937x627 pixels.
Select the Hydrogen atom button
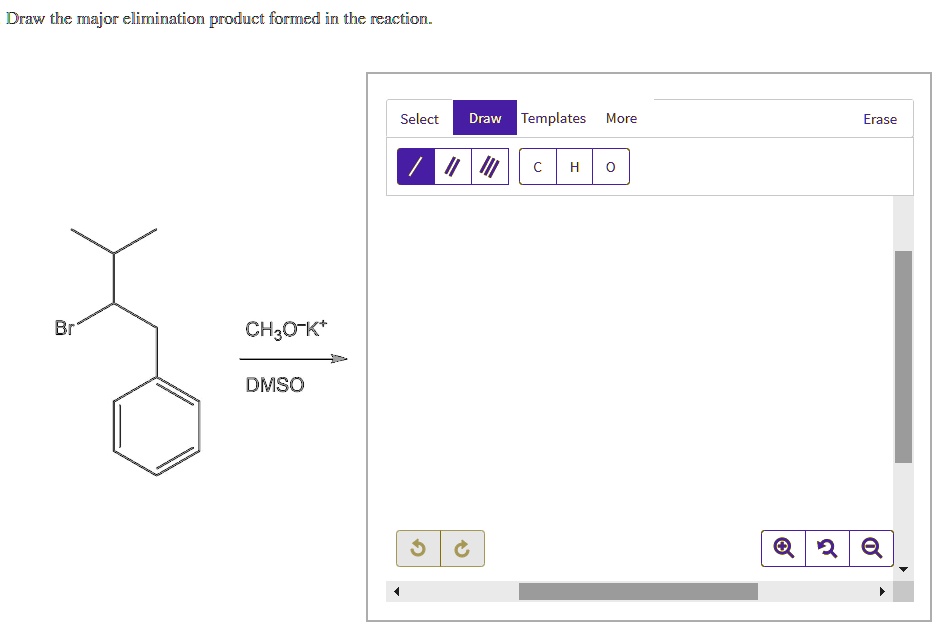[x=573, y=167]
